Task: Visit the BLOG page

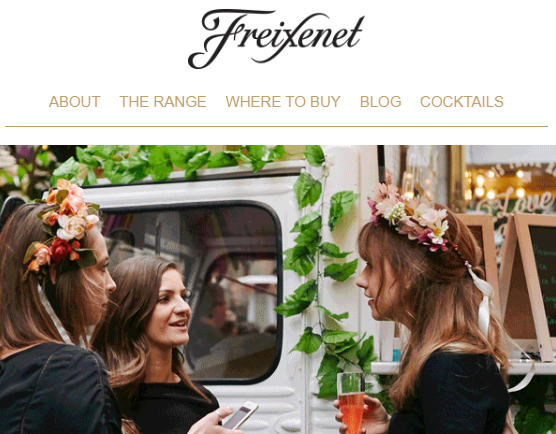Action: pyautogui.click(x=380, y=102)
